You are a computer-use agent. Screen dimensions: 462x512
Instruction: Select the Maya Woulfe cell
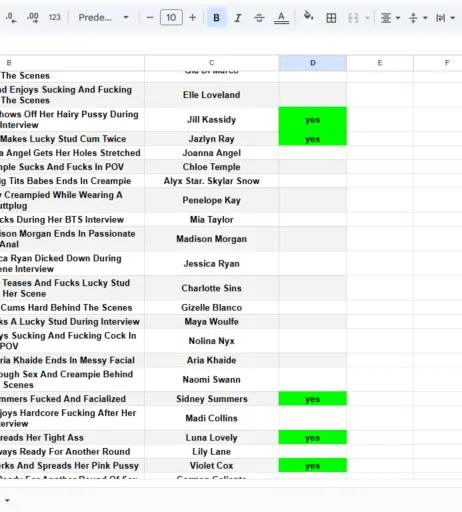212,321
